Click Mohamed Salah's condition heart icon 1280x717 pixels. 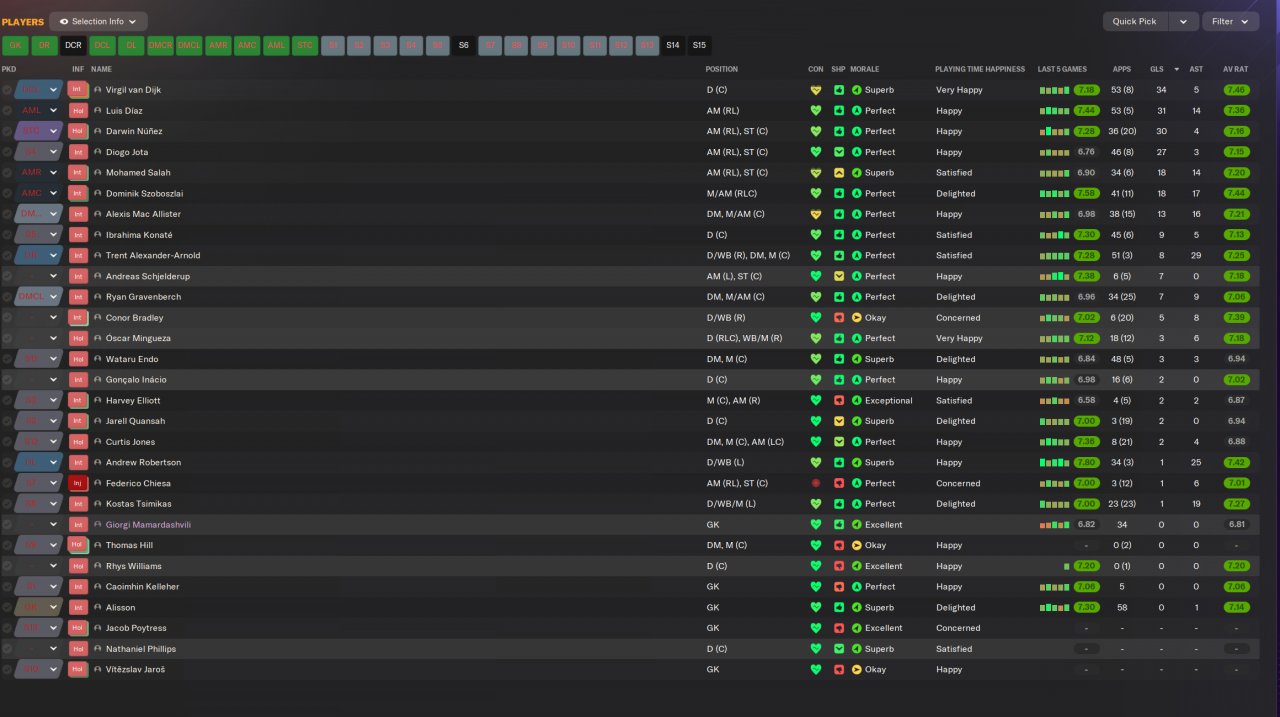pos(816,173)
